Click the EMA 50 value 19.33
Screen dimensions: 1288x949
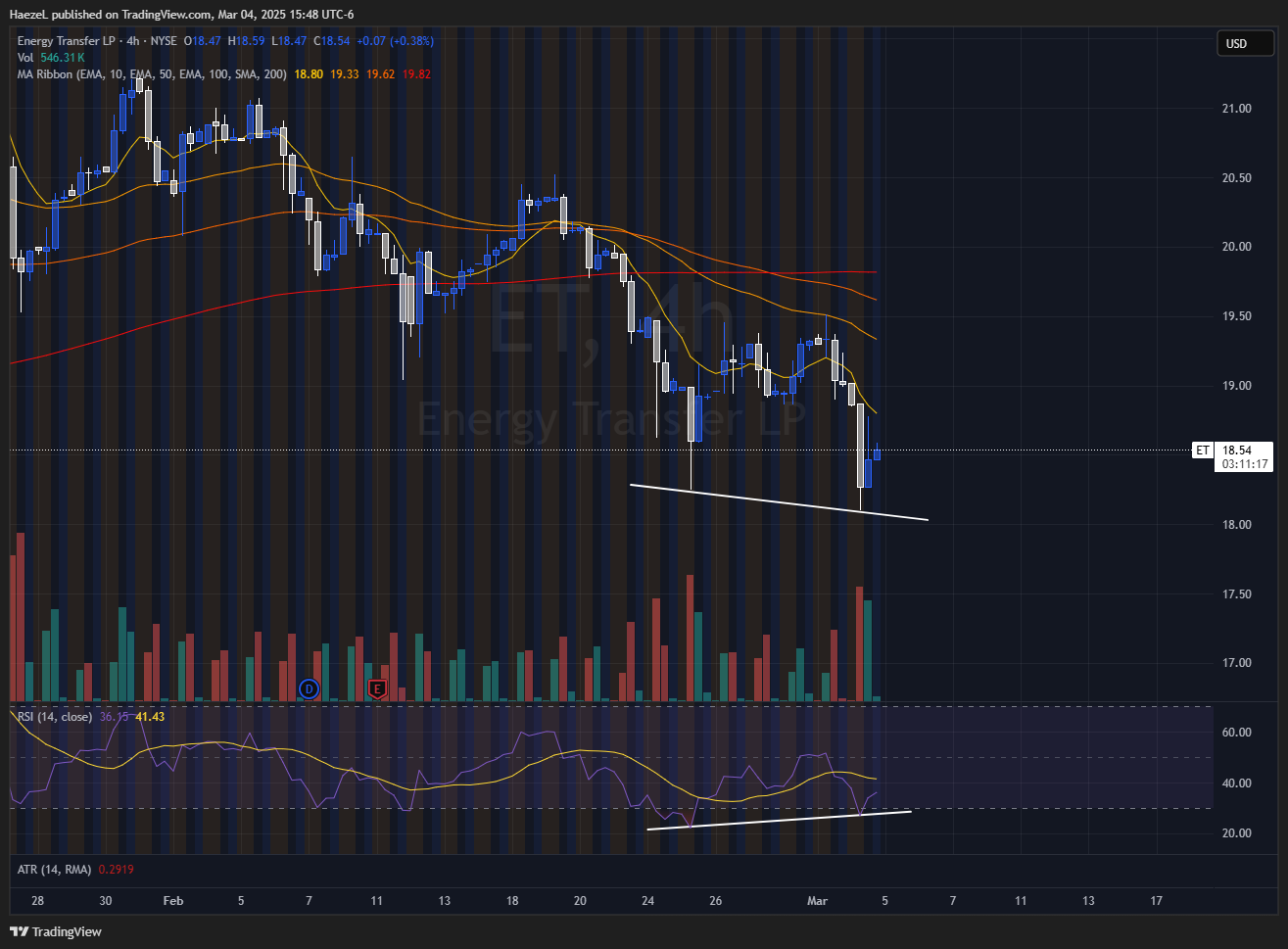click(x=345, y=74)
